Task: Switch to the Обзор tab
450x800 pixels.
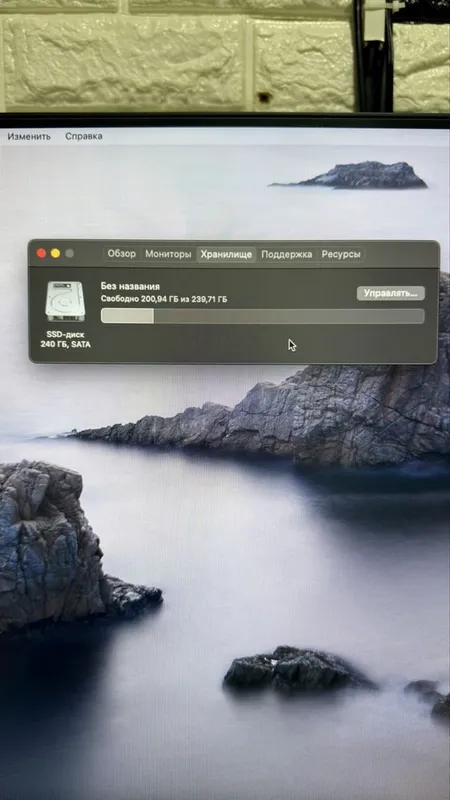Action: pos(121,254)
